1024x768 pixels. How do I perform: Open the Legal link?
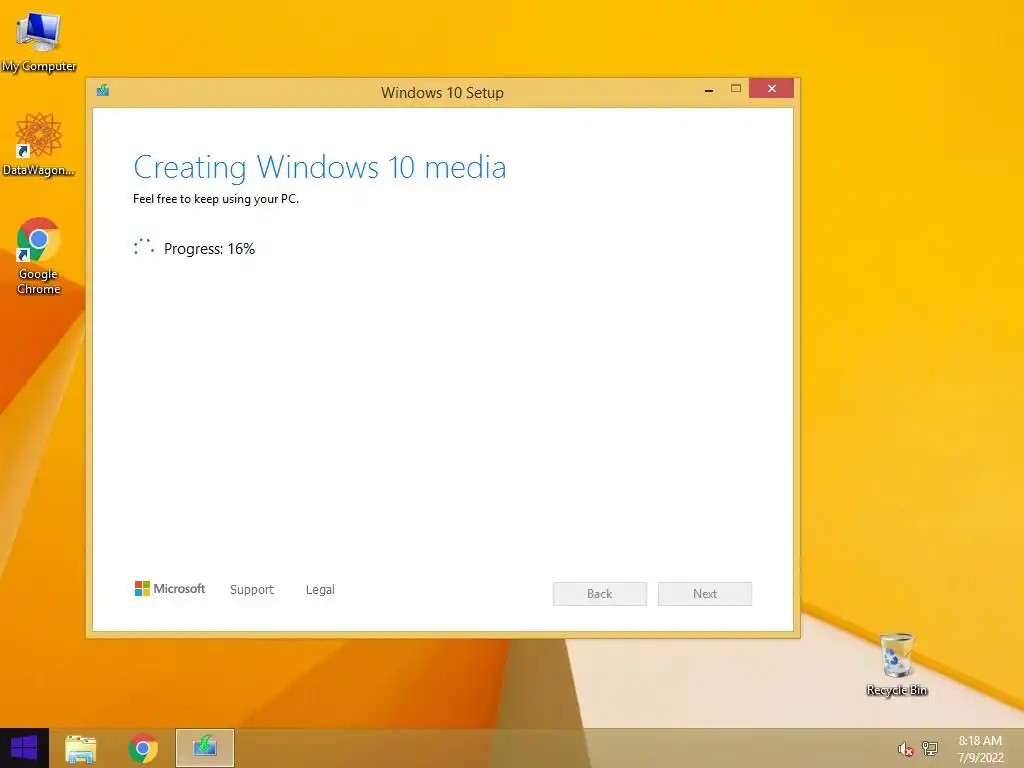tap(320, 589)
